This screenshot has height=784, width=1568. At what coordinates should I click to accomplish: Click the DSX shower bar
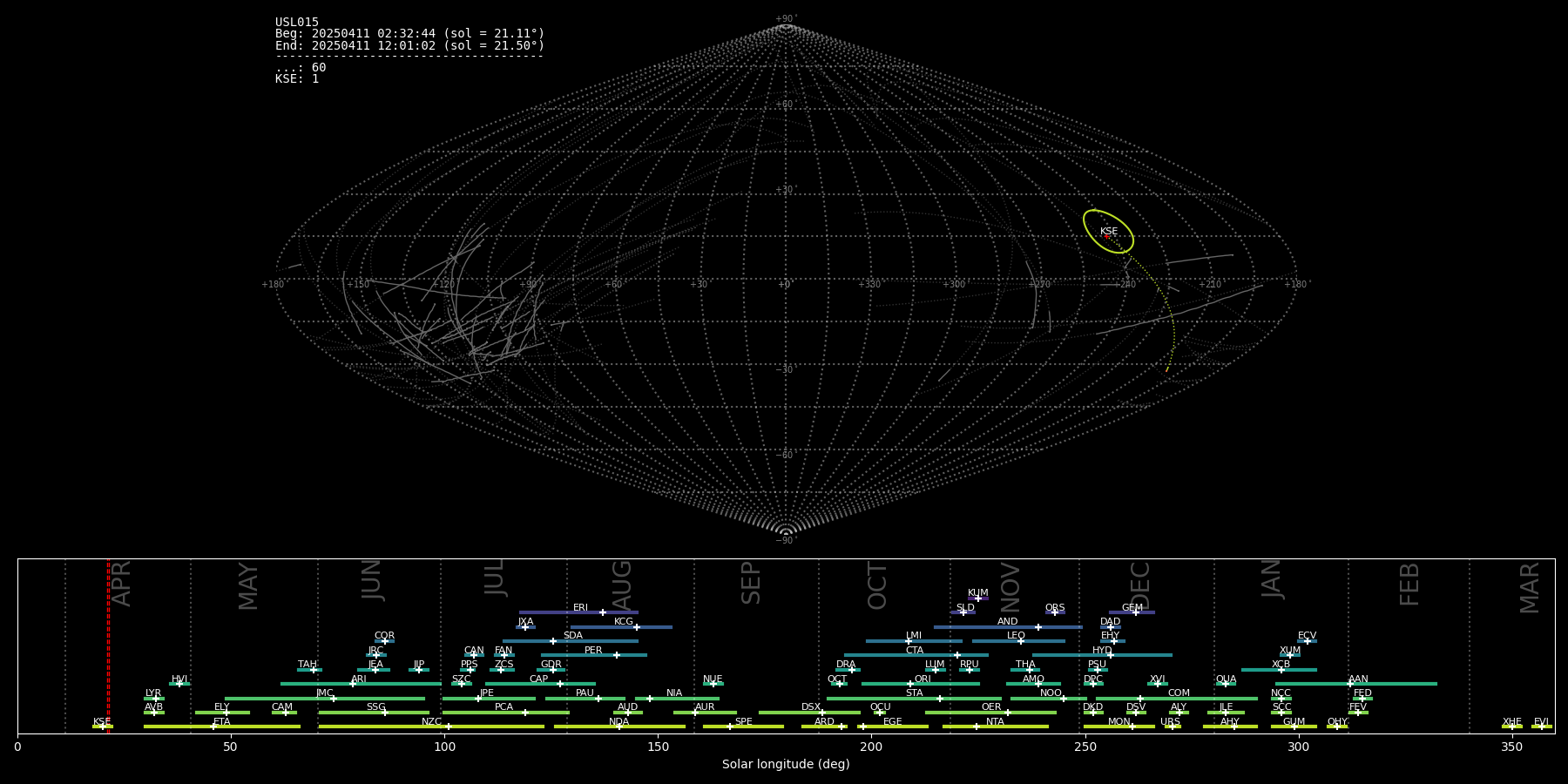809,713
